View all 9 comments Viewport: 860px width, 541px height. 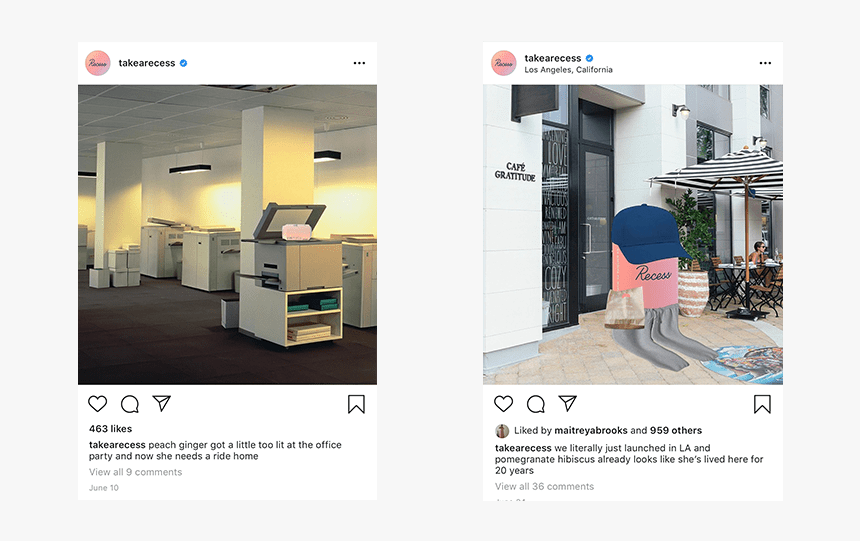click(135, 472)
